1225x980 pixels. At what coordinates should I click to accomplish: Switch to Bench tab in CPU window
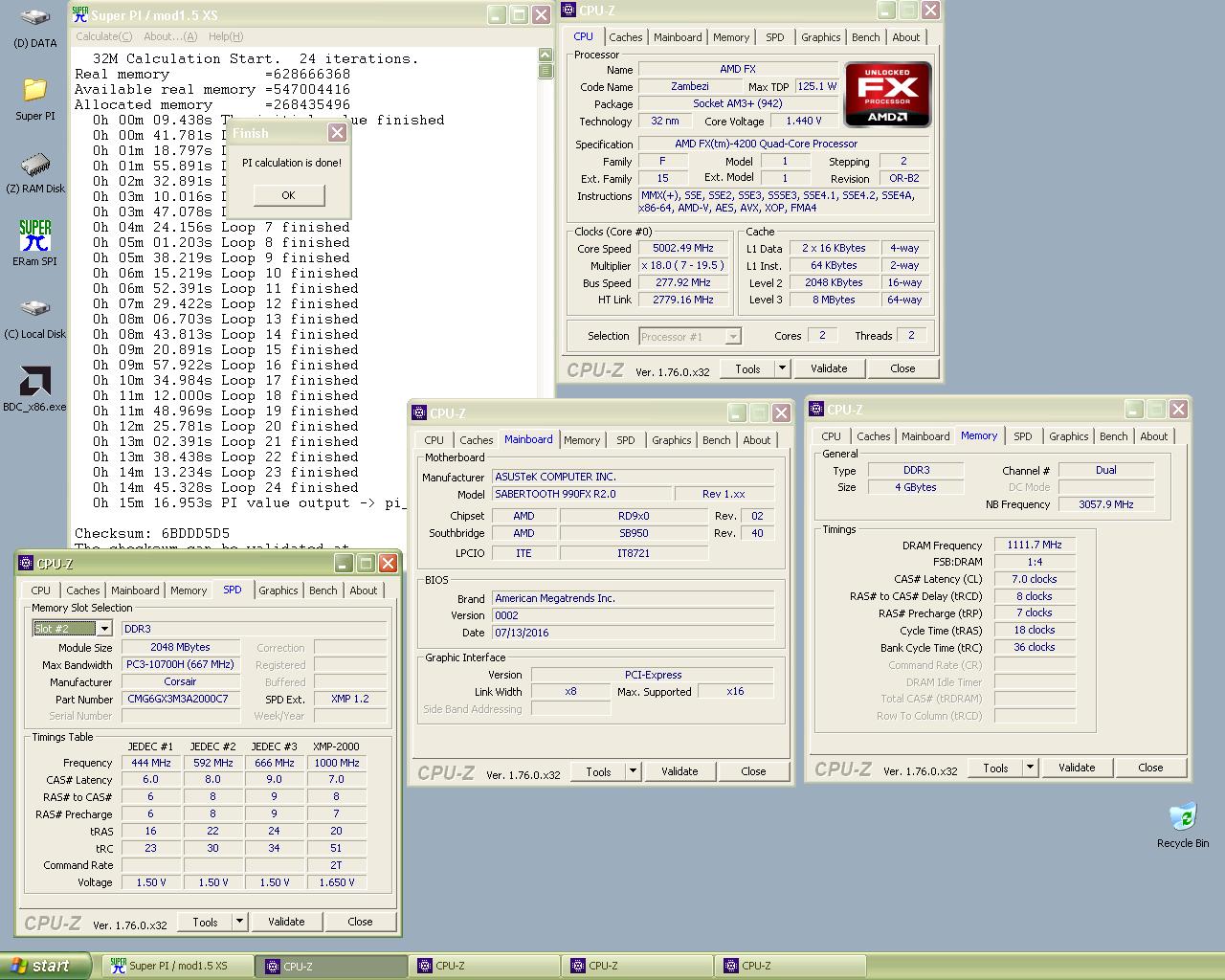click(866, 37)
